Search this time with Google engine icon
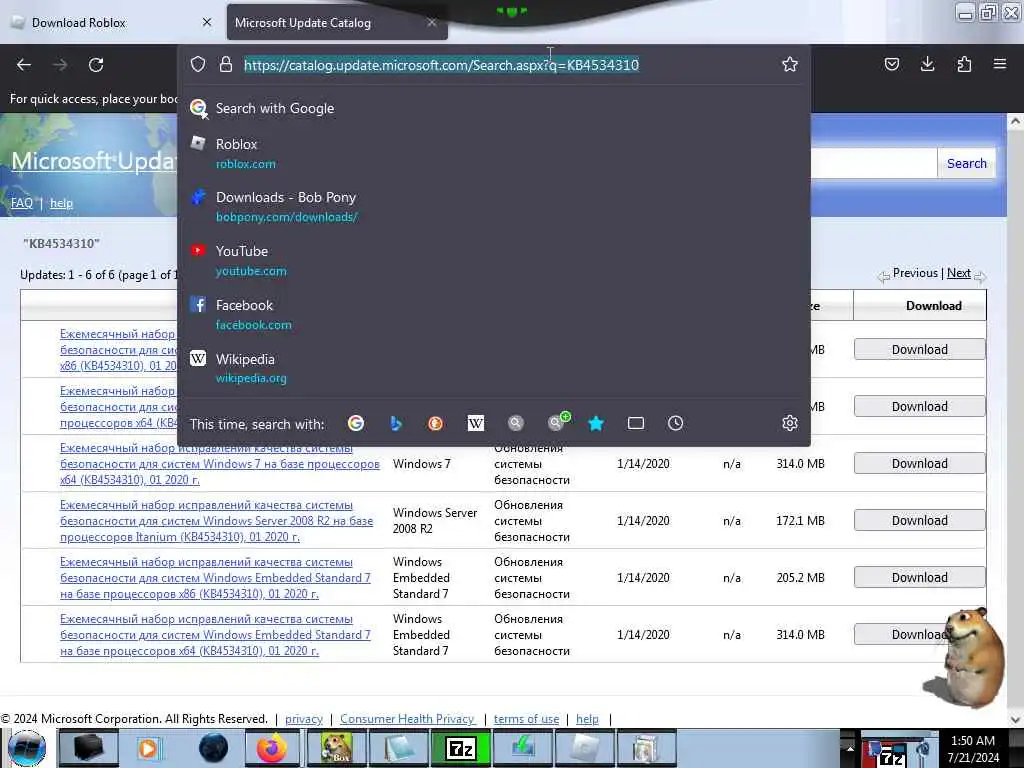Viewport: 1024px width, 768px height. [x=356, y=423]
